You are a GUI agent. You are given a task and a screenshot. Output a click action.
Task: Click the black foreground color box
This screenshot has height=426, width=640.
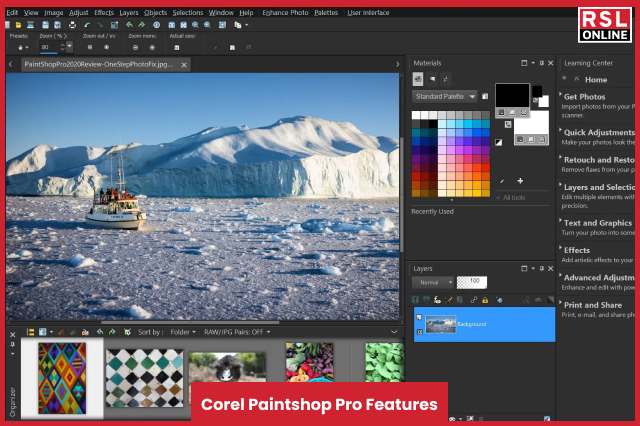pos(512,95)
